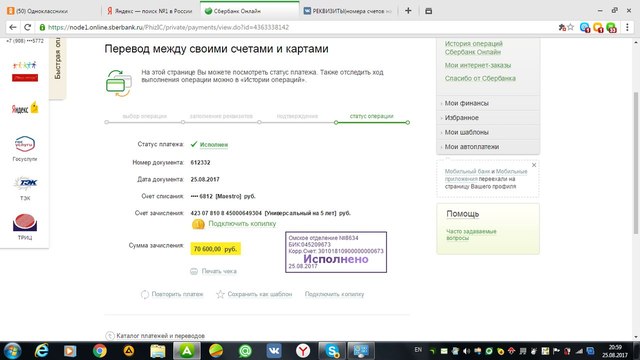Open the file explorer folder taskbar icon
Viewport: 640px width, 360px height.
(158, 351)
